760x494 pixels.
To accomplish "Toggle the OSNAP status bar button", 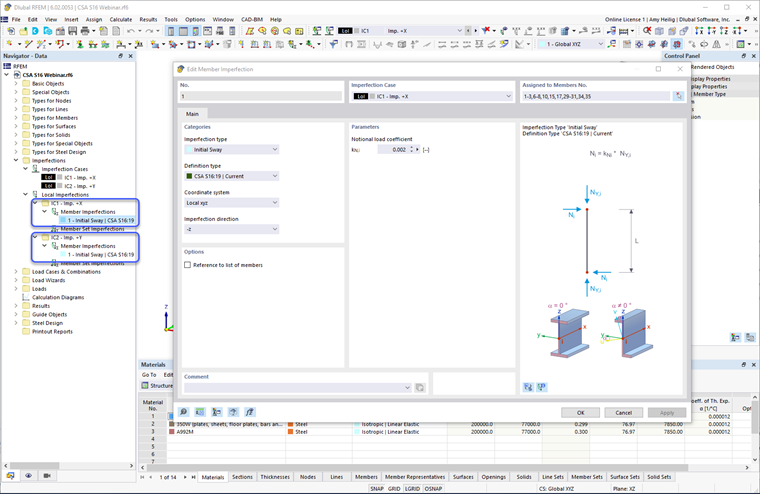I will (x=433, y=489).
